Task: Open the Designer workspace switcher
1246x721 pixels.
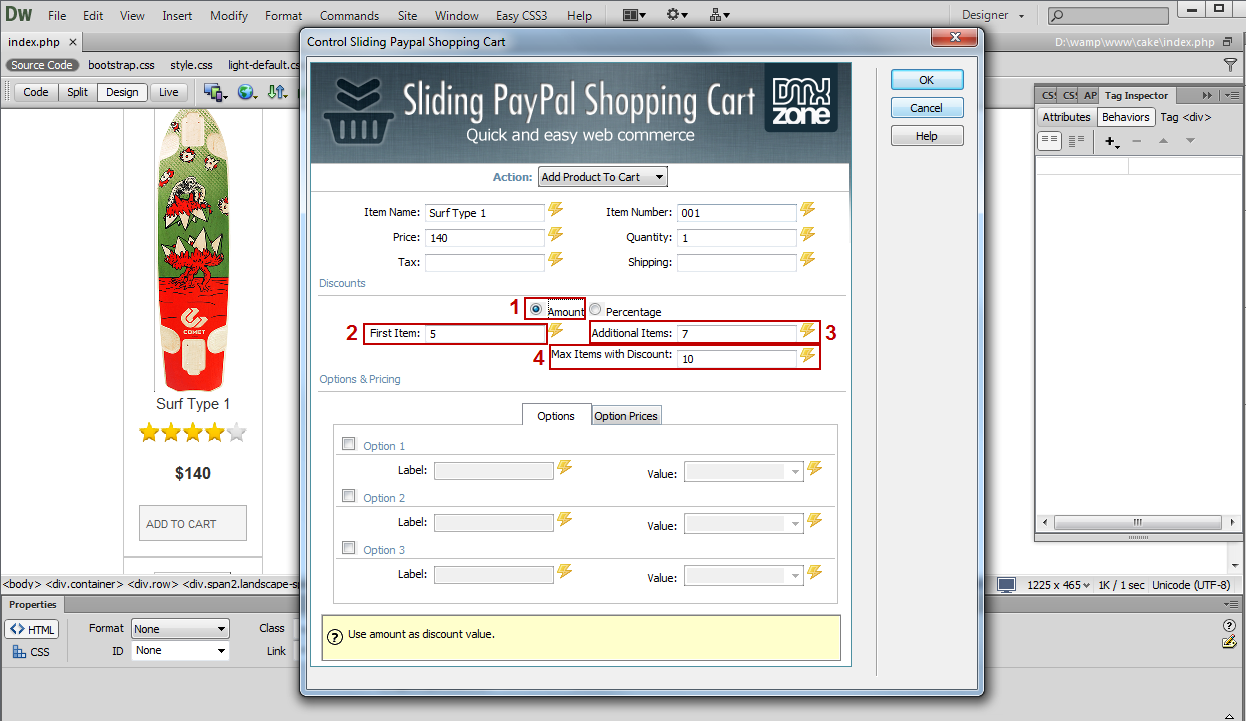Action: [x=993, y=15]
